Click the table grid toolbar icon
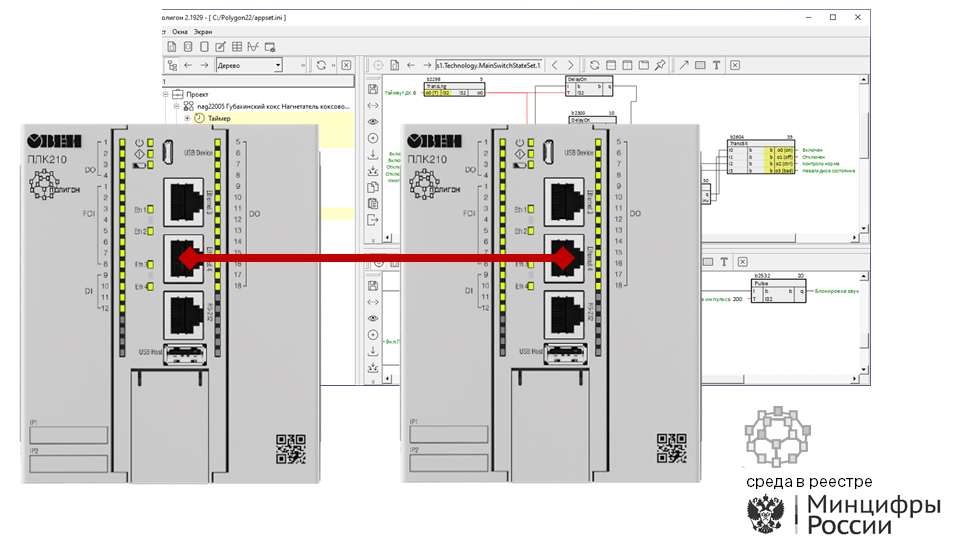The width and height of the screenshot is (964, 550). (237, 47)
